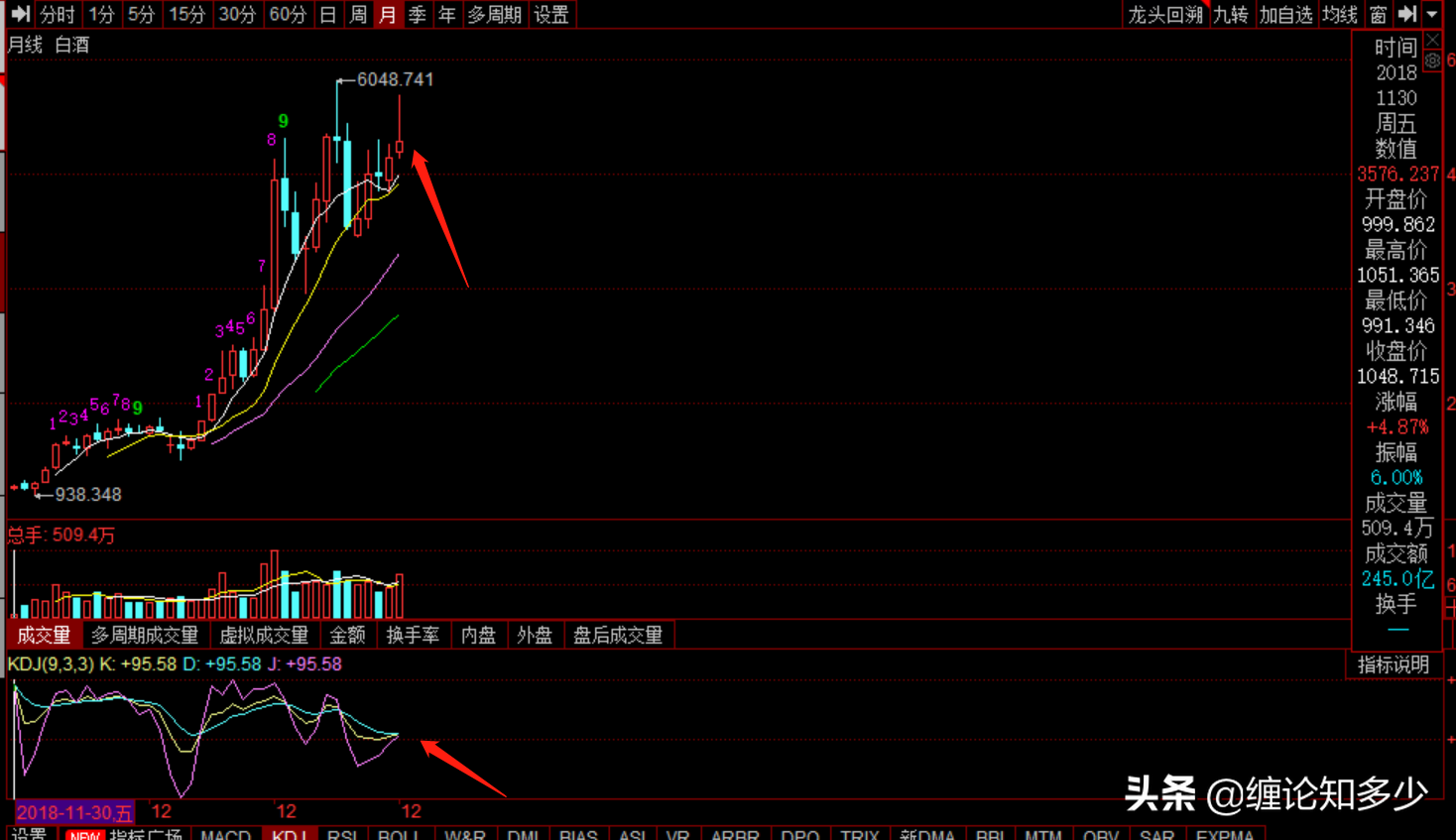The width and height of the screenshot is (1456, 840).
Task: Select the 15分 period
Action: click(186, 15)
